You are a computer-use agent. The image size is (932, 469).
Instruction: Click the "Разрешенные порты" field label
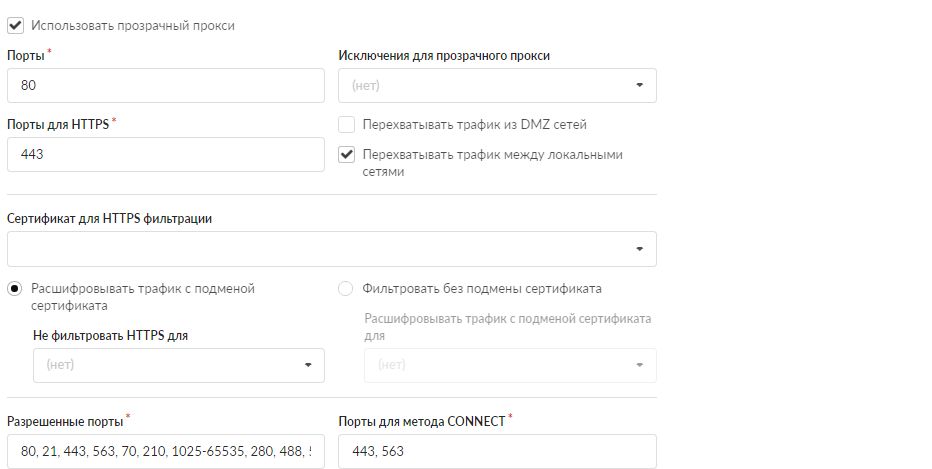click(x=64, y=422)
